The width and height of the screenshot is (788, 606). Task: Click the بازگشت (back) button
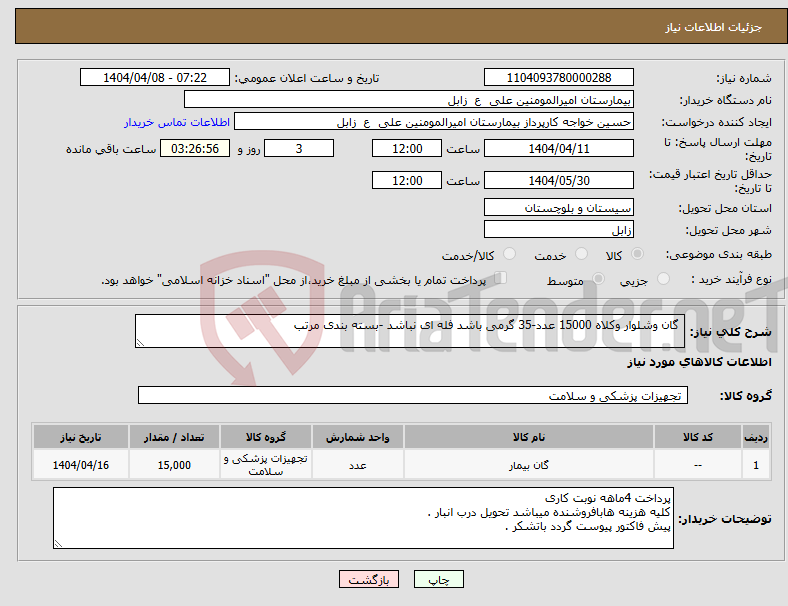click(x=369, y=579)
